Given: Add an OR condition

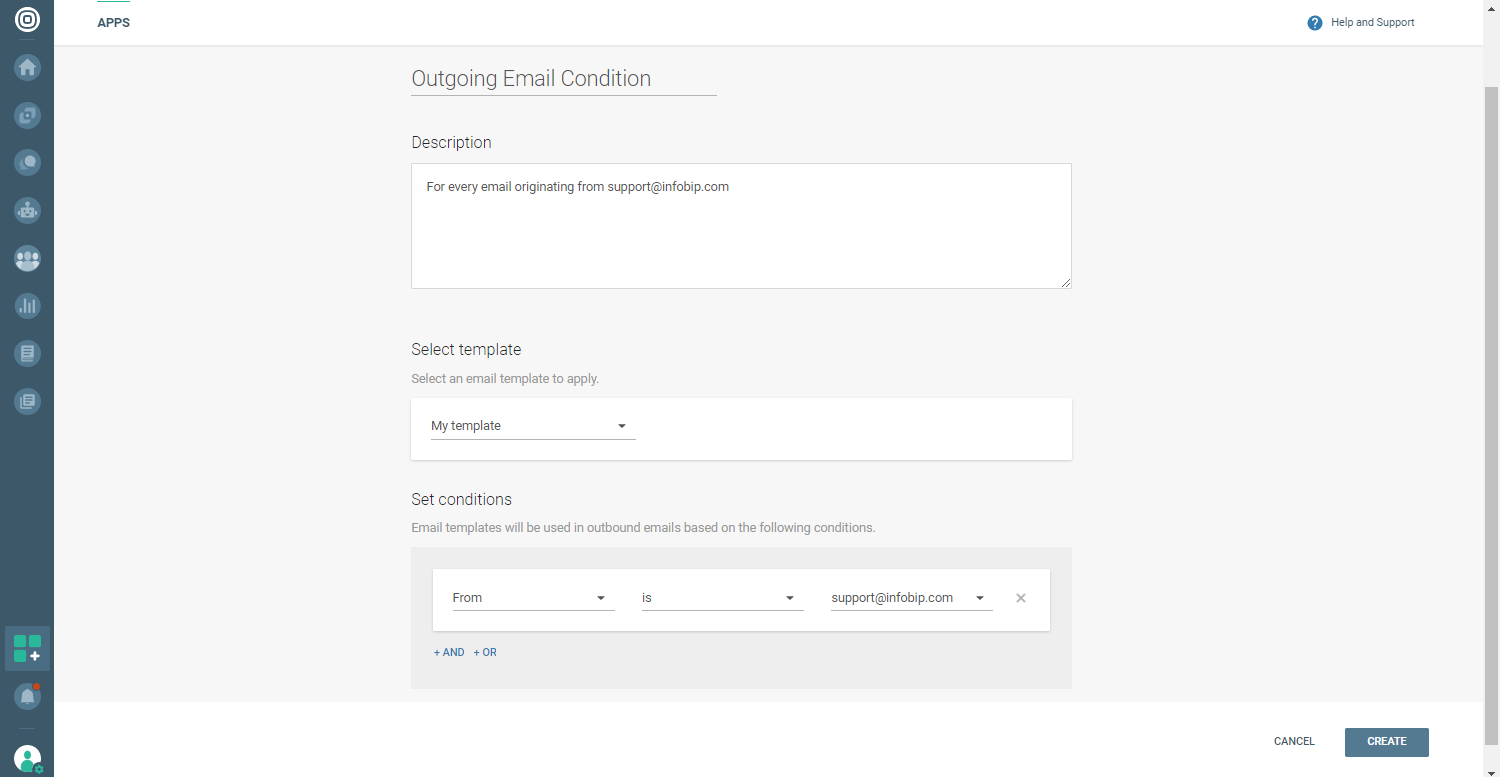Looking at the screenshot, I should (x=485, y=653).
